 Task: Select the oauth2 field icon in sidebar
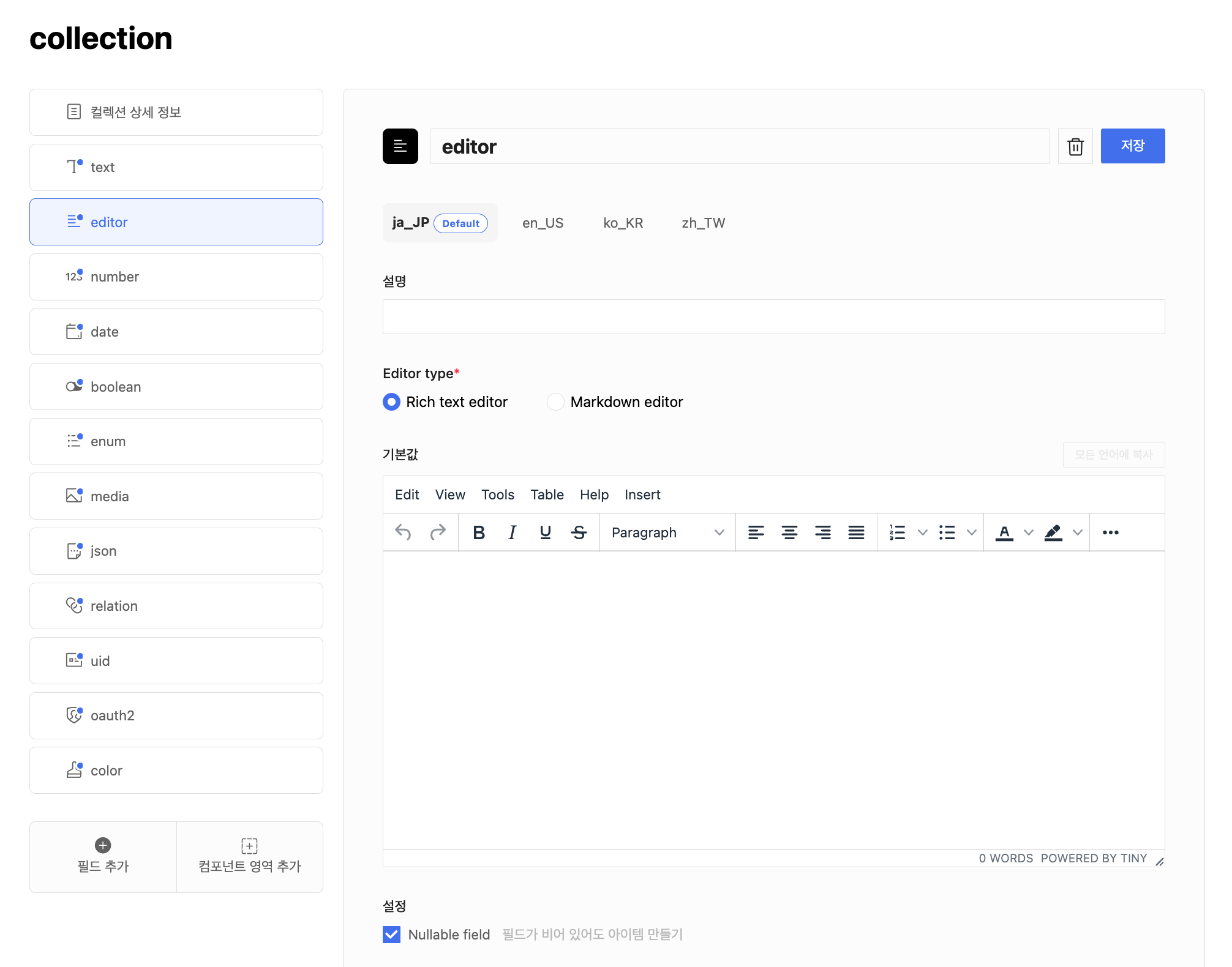[x=74, y=715]
